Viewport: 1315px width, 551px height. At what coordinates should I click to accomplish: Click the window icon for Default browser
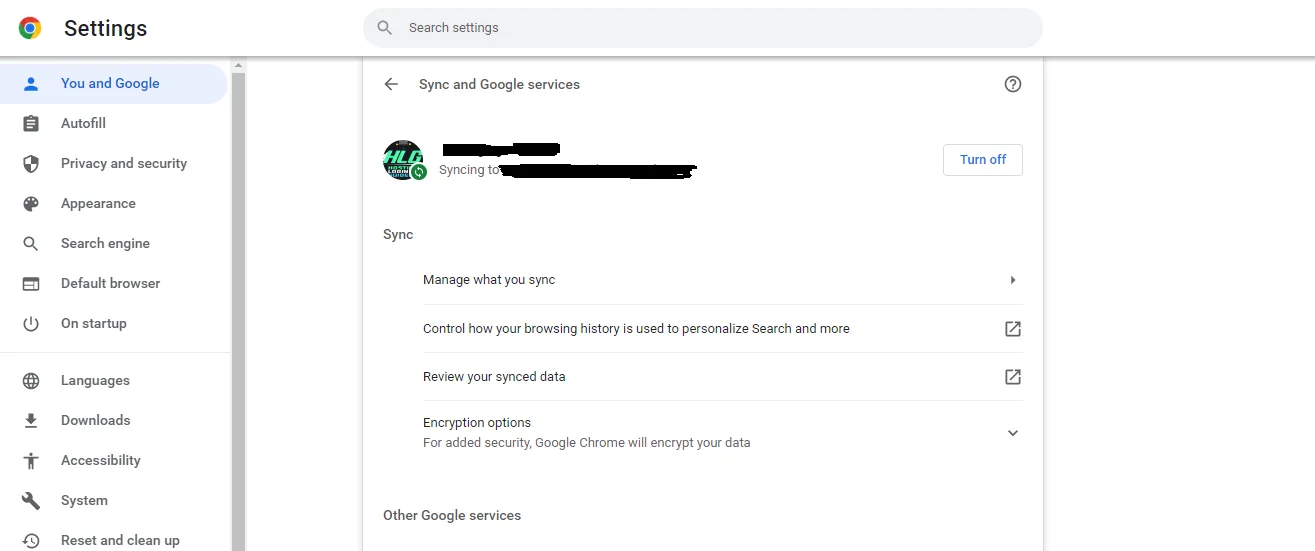[x=31, y=284]
